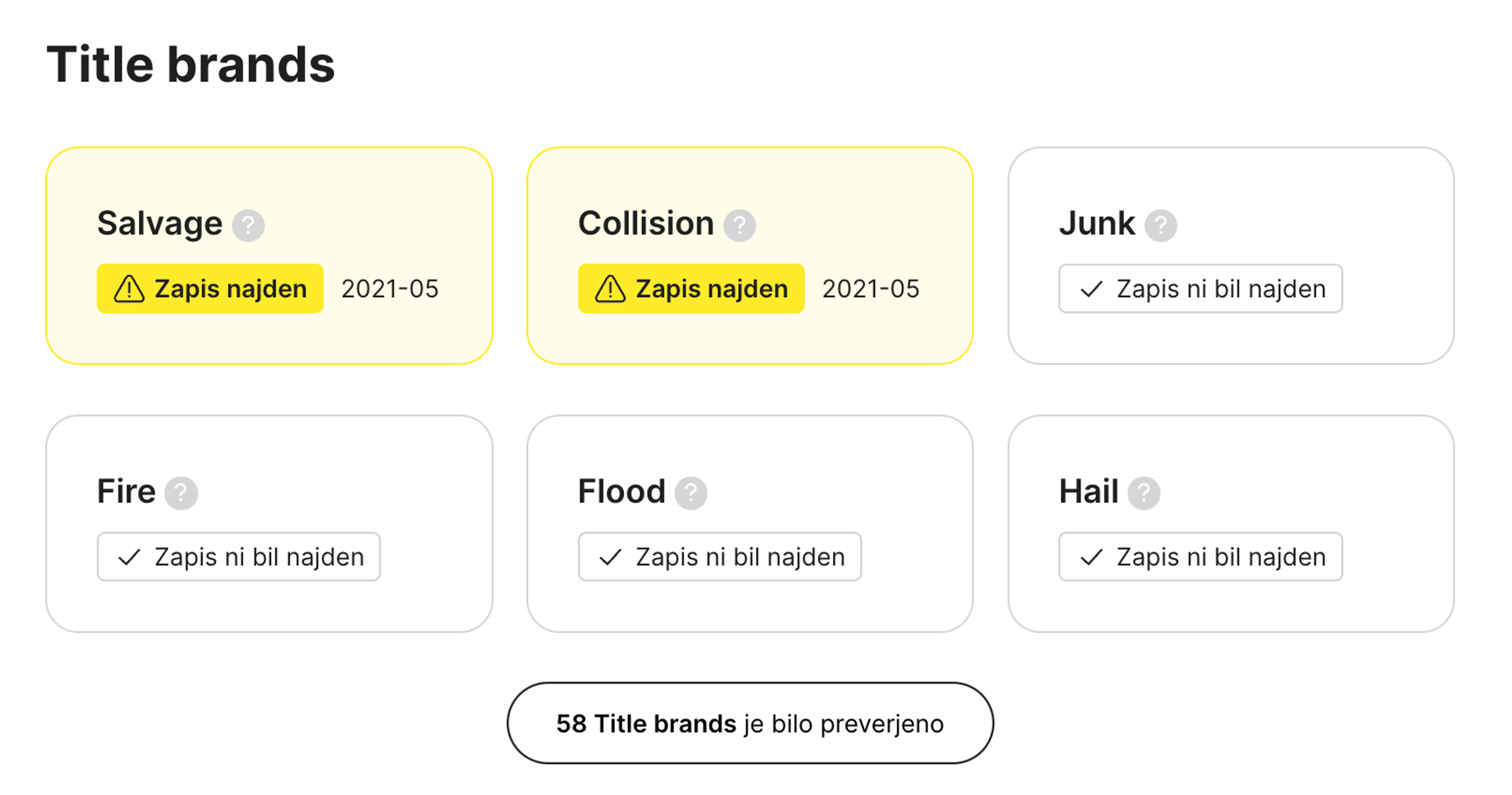The height and width of the screenshot is (795, 1512).
Task: Click the warning triangle in Collision badge
Action: click(610, 288)
